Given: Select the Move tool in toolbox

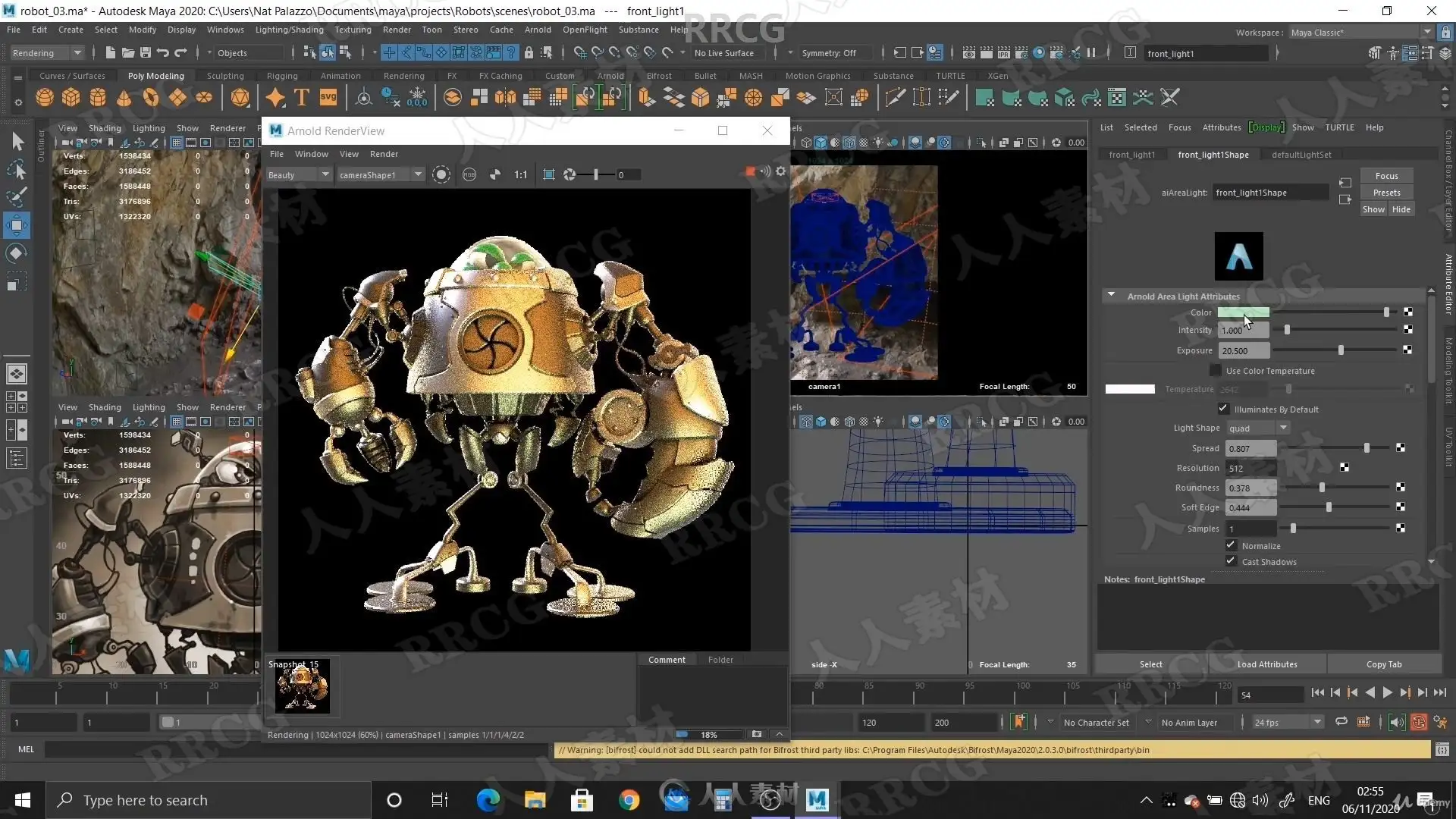Looking at the screenshot, I should point(17,225).
